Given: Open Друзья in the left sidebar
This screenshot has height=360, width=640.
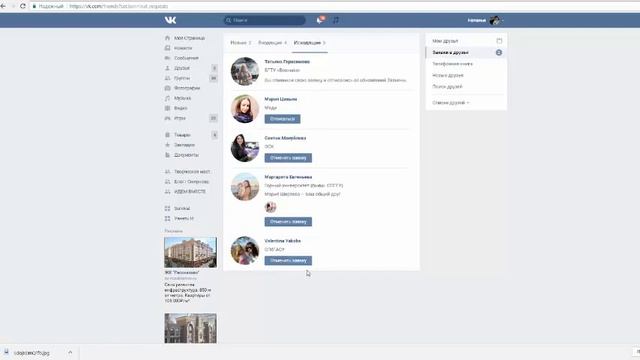Looking at the screenshot, I should coord(182,68).
